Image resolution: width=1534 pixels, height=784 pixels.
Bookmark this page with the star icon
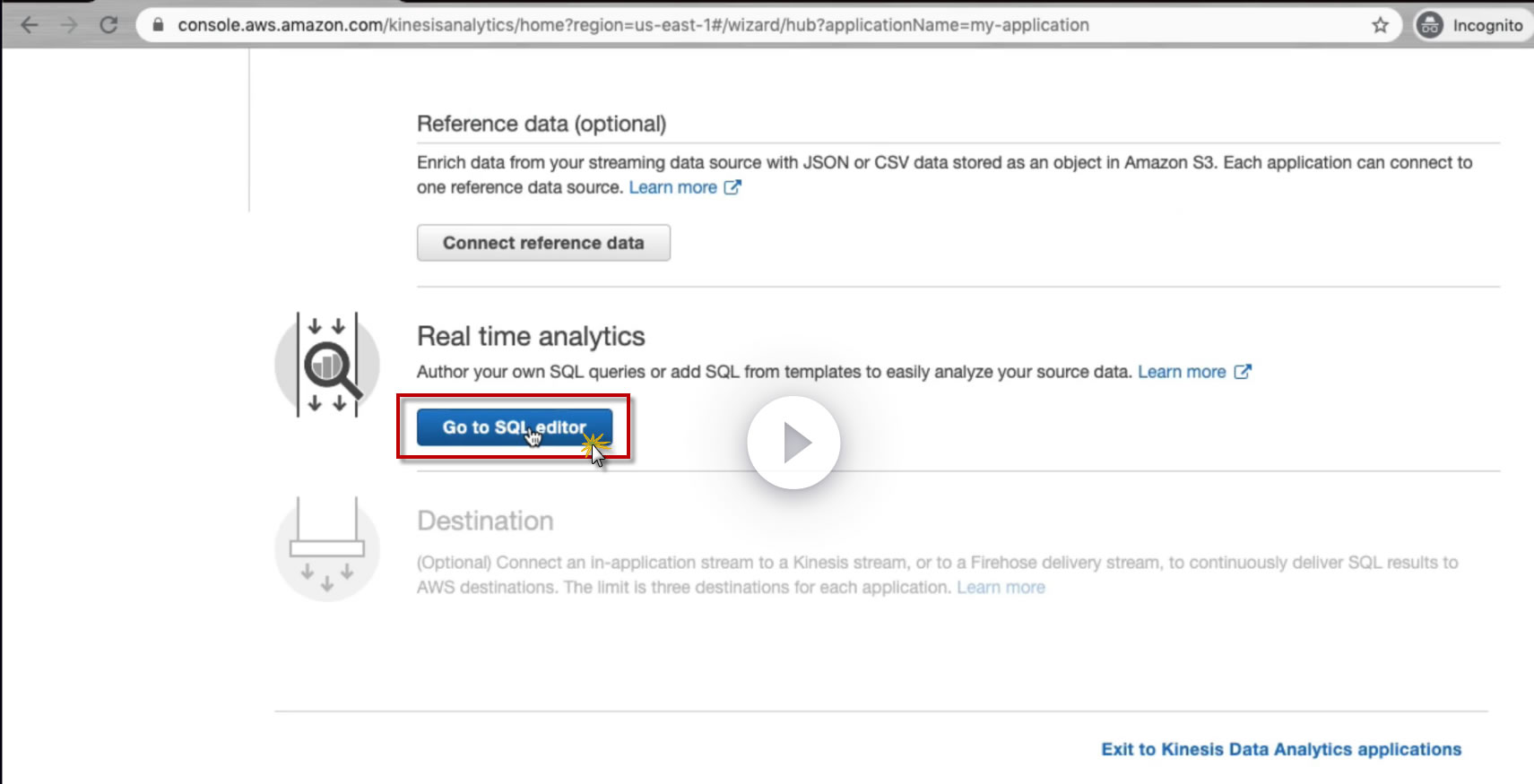(x=1380, y=25)
